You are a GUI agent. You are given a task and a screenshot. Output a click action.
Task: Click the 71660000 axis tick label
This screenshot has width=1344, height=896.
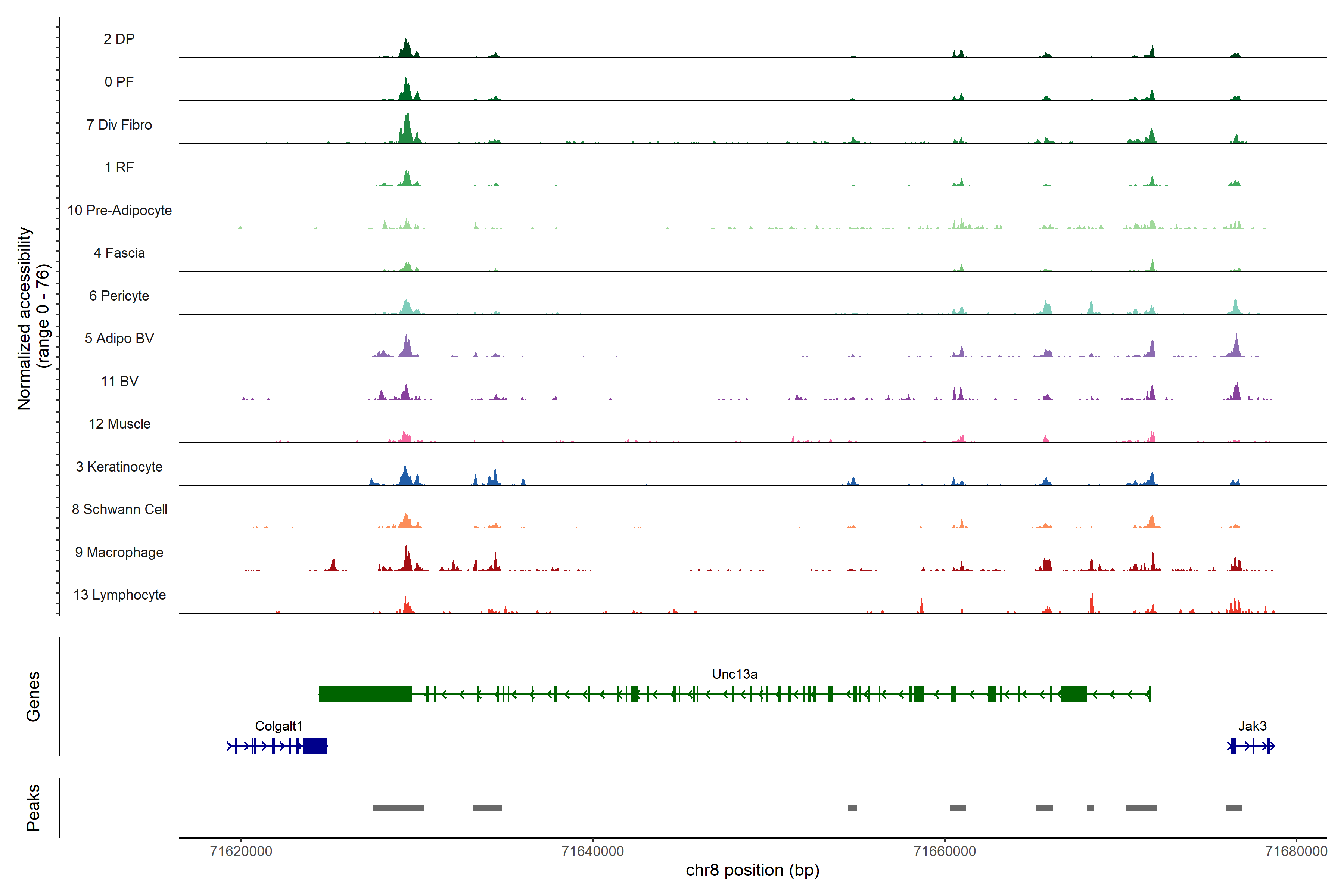(945, 852)
